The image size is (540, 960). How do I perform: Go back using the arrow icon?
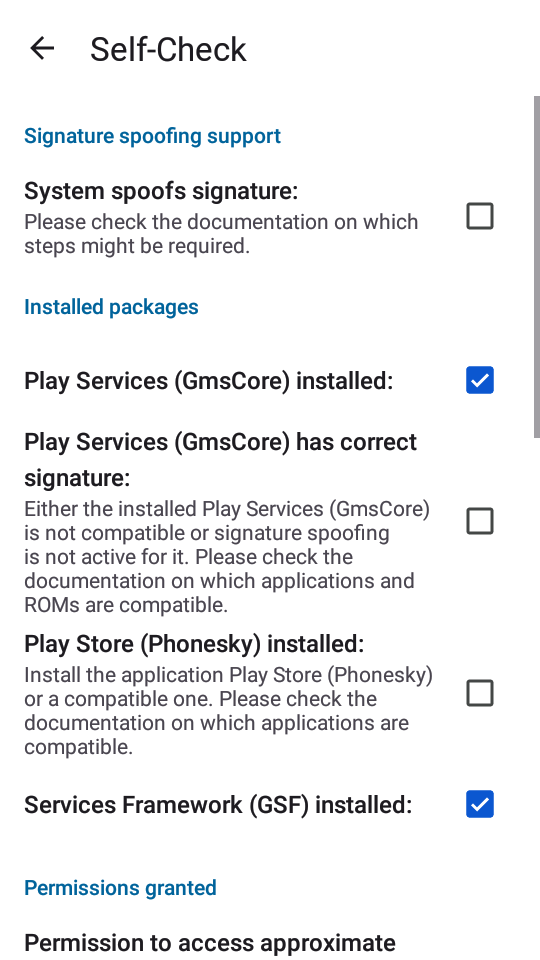pyautogui.click(x=42, y=48)
